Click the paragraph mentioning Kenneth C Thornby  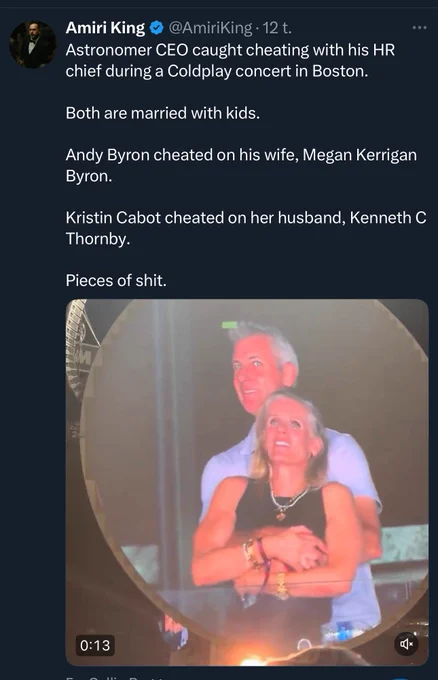click(246, 228)
